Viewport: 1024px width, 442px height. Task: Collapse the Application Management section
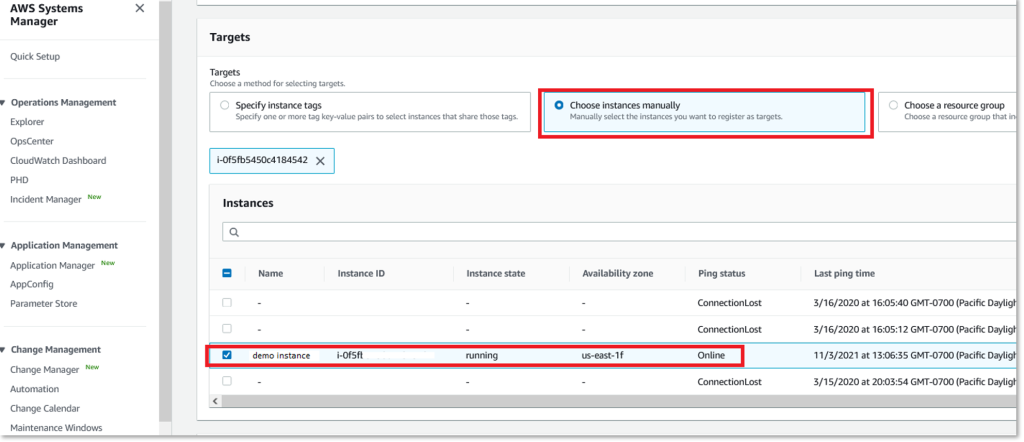click(x=3, y=245)
